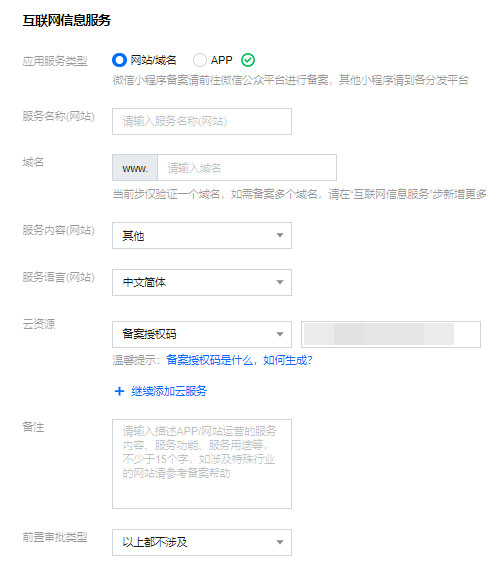Viewport: 502px width, 577px height.
Task: Click the blurred authorization code field
Action: point(391,334)
